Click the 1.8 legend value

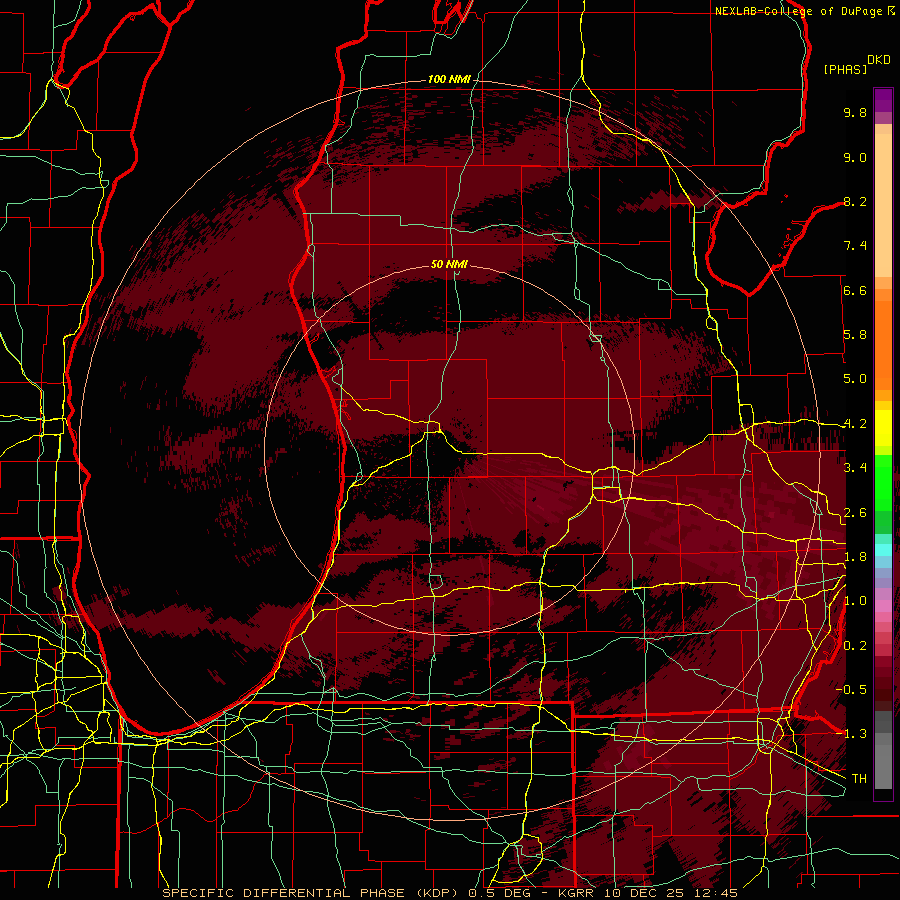[855, 557]
